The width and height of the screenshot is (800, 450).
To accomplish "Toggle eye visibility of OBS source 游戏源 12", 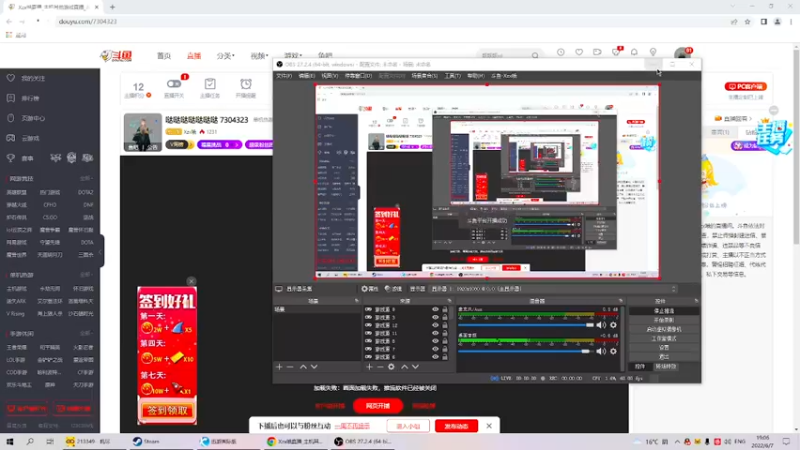I will click(x=435, y=325).
